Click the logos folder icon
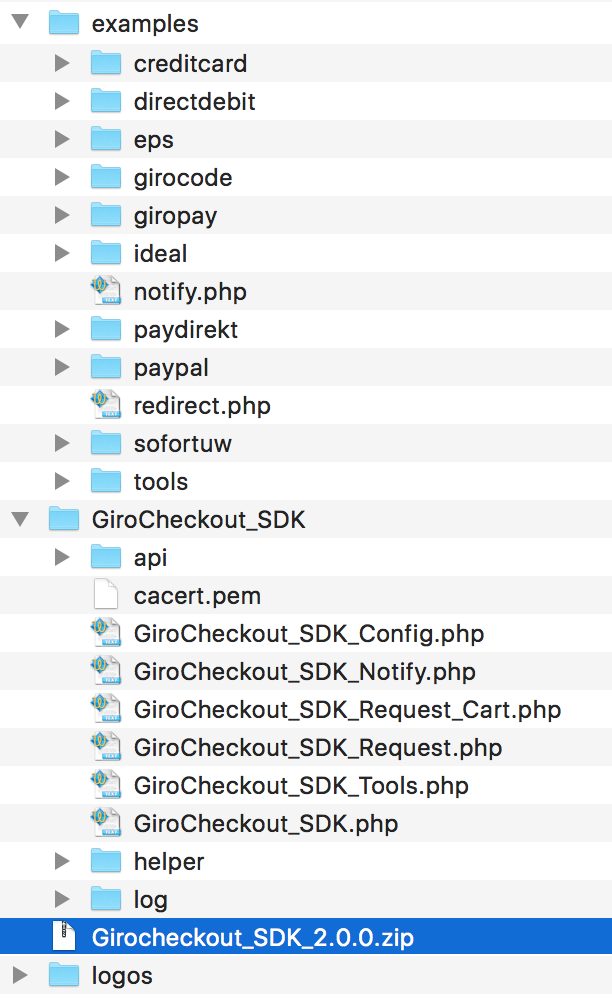 tap(64, 975)
